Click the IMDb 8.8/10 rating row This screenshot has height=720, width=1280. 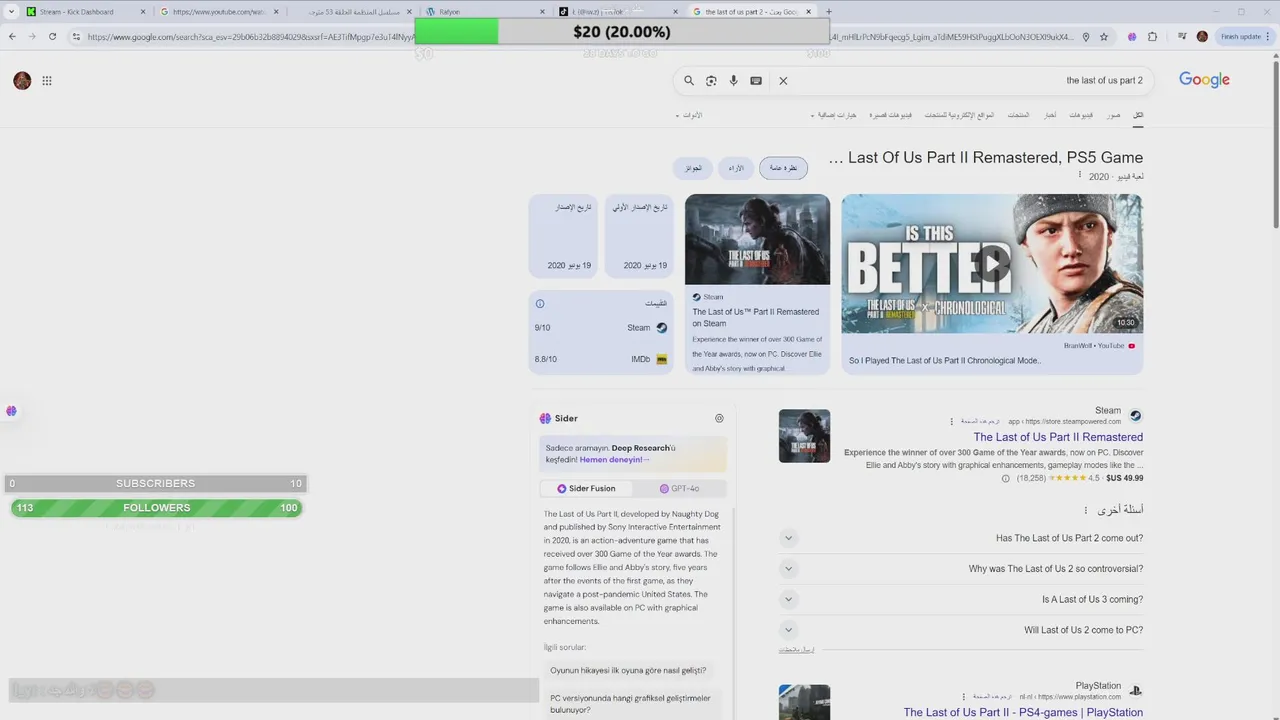tap(601, 359)
